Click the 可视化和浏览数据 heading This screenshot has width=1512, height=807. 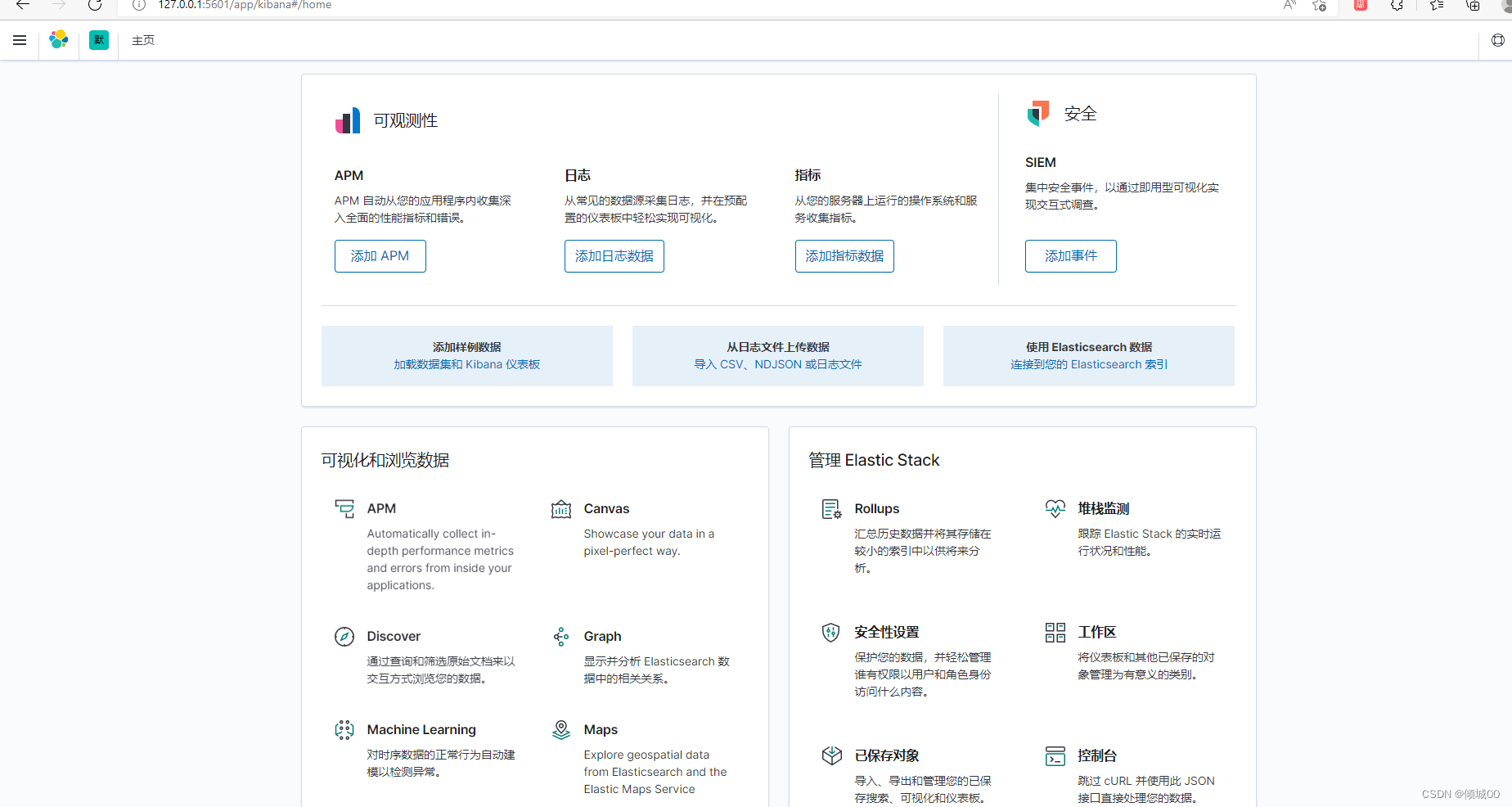pos(385,460)
